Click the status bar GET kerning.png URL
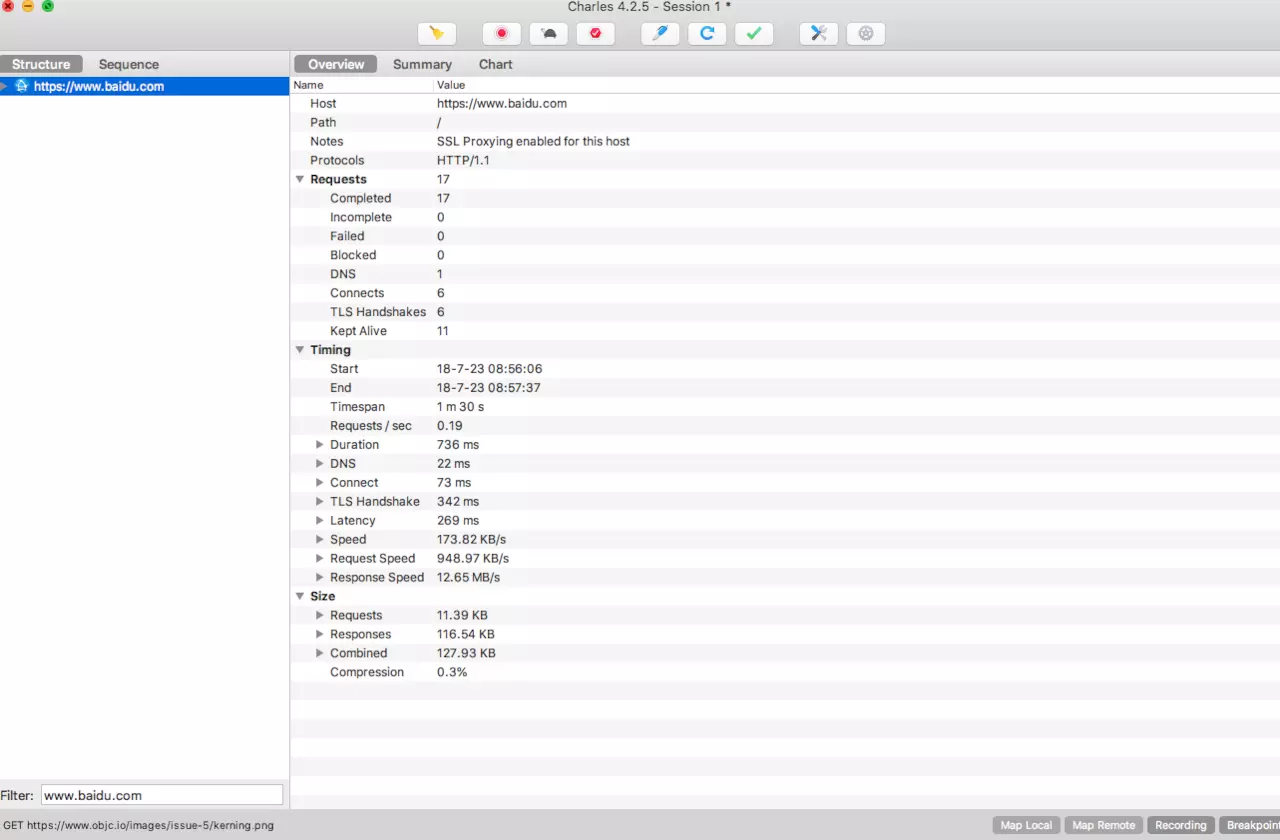Screen dimensions: 1280x840 [138, 826]
